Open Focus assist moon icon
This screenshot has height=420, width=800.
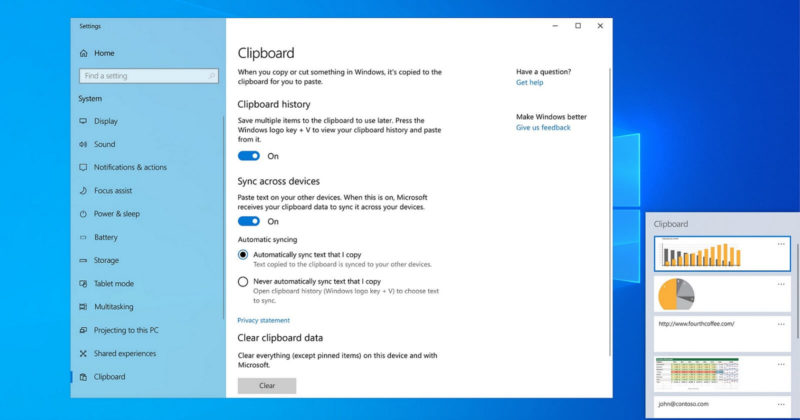[x=83, y=191]
